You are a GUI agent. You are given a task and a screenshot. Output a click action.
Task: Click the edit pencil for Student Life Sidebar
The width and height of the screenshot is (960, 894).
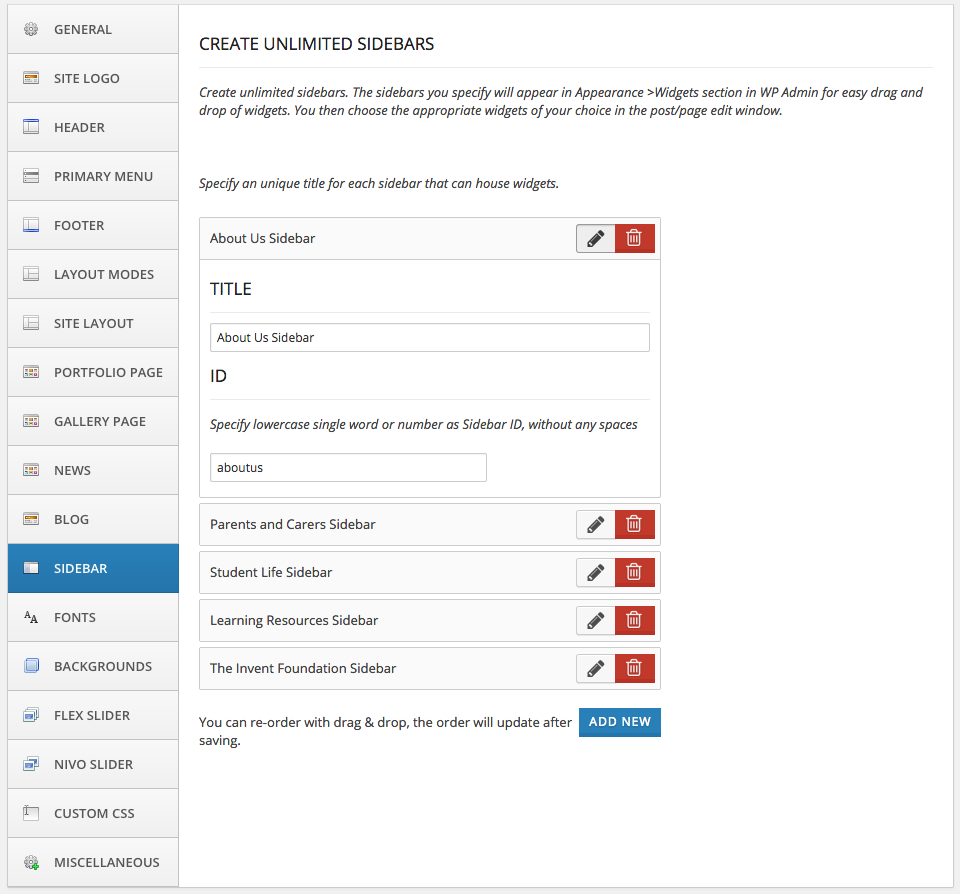pos(595,572)
